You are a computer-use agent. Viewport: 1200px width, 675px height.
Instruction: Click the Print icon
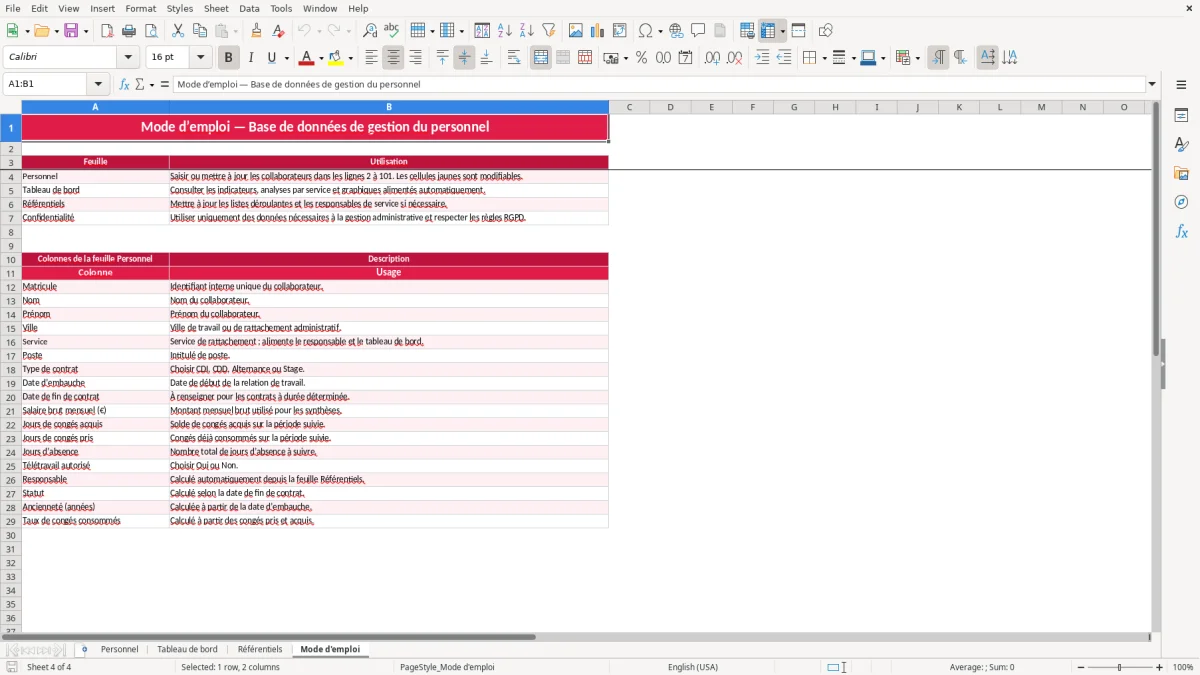point(129,31)
